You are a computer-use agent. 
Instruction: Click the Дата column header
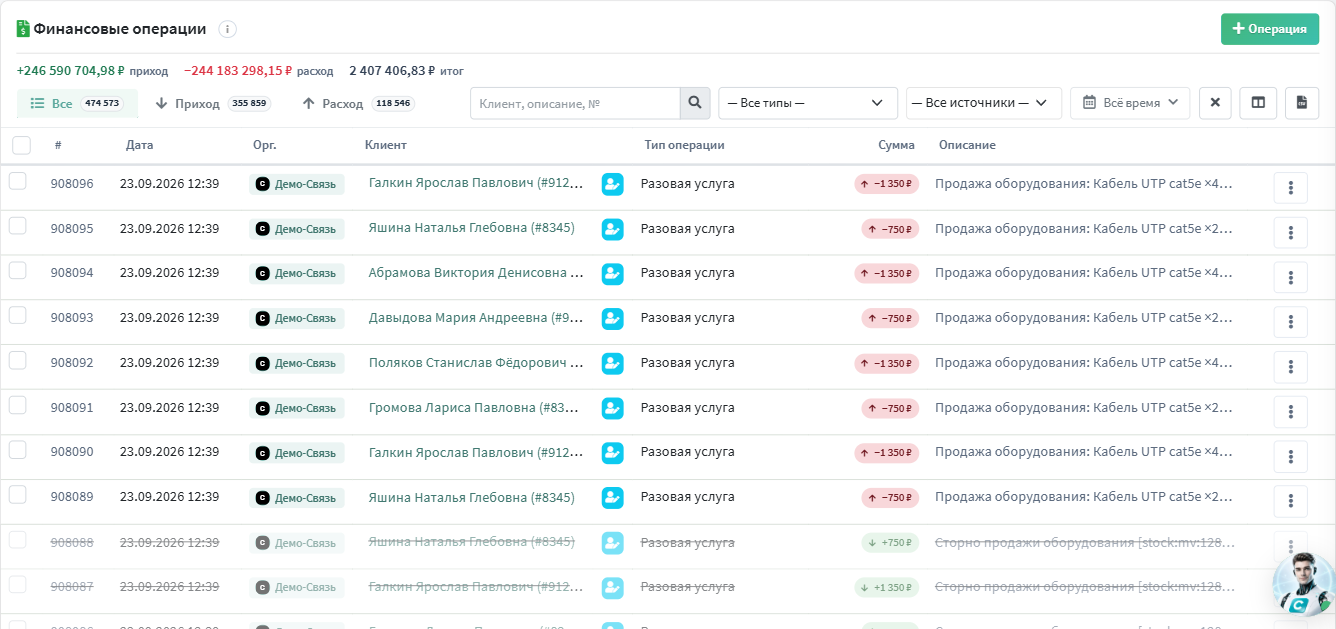coord(140,145)
